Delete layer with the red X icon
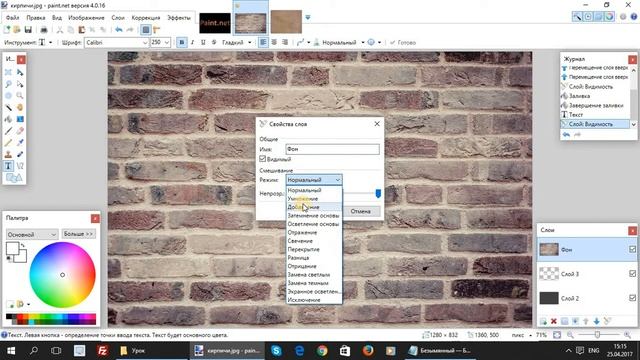Screen dimensions: 640x360 point(554,321)
